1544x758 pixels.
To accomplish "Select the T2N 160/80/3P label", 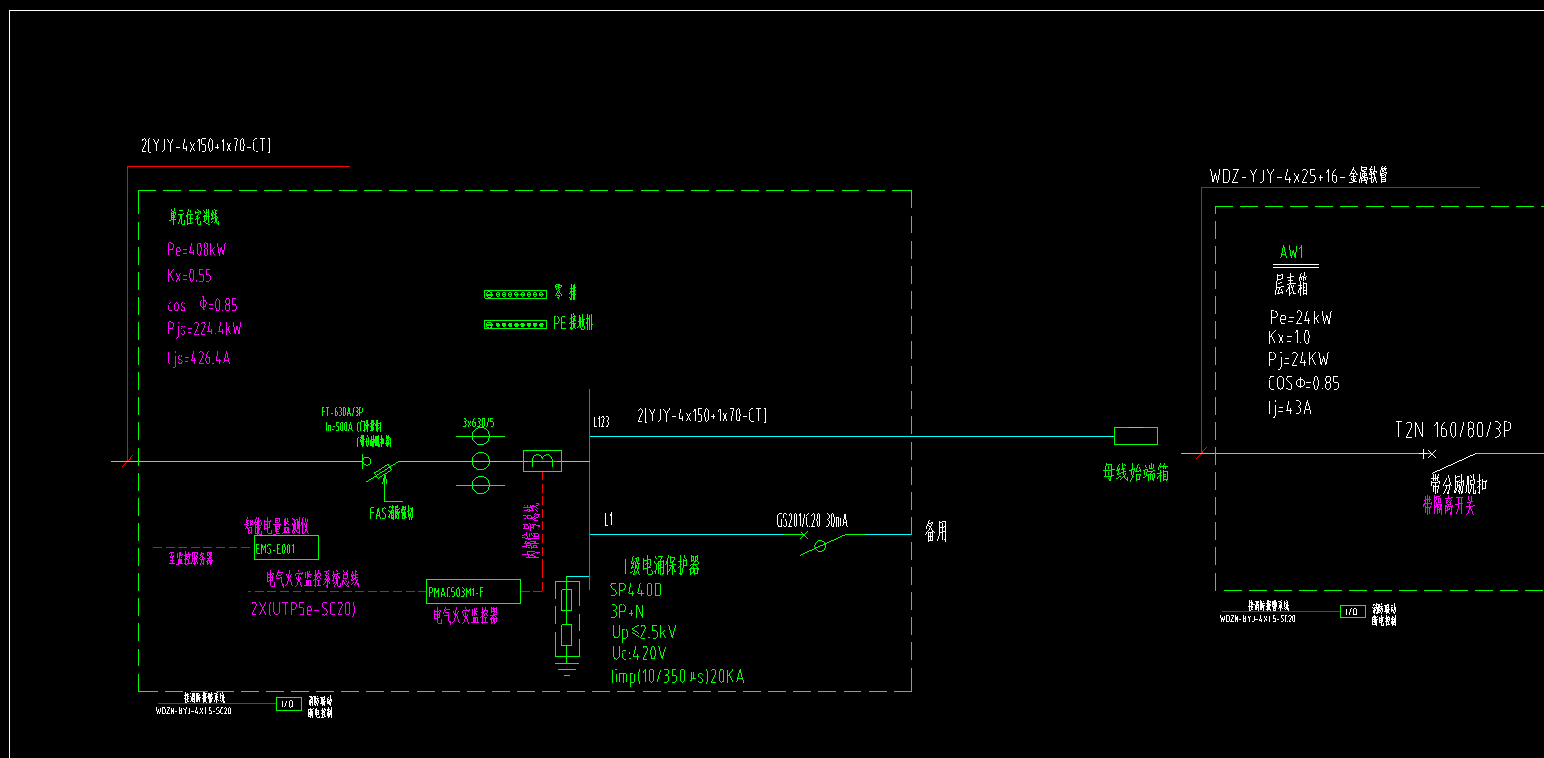I will (x=1453, y=430).
